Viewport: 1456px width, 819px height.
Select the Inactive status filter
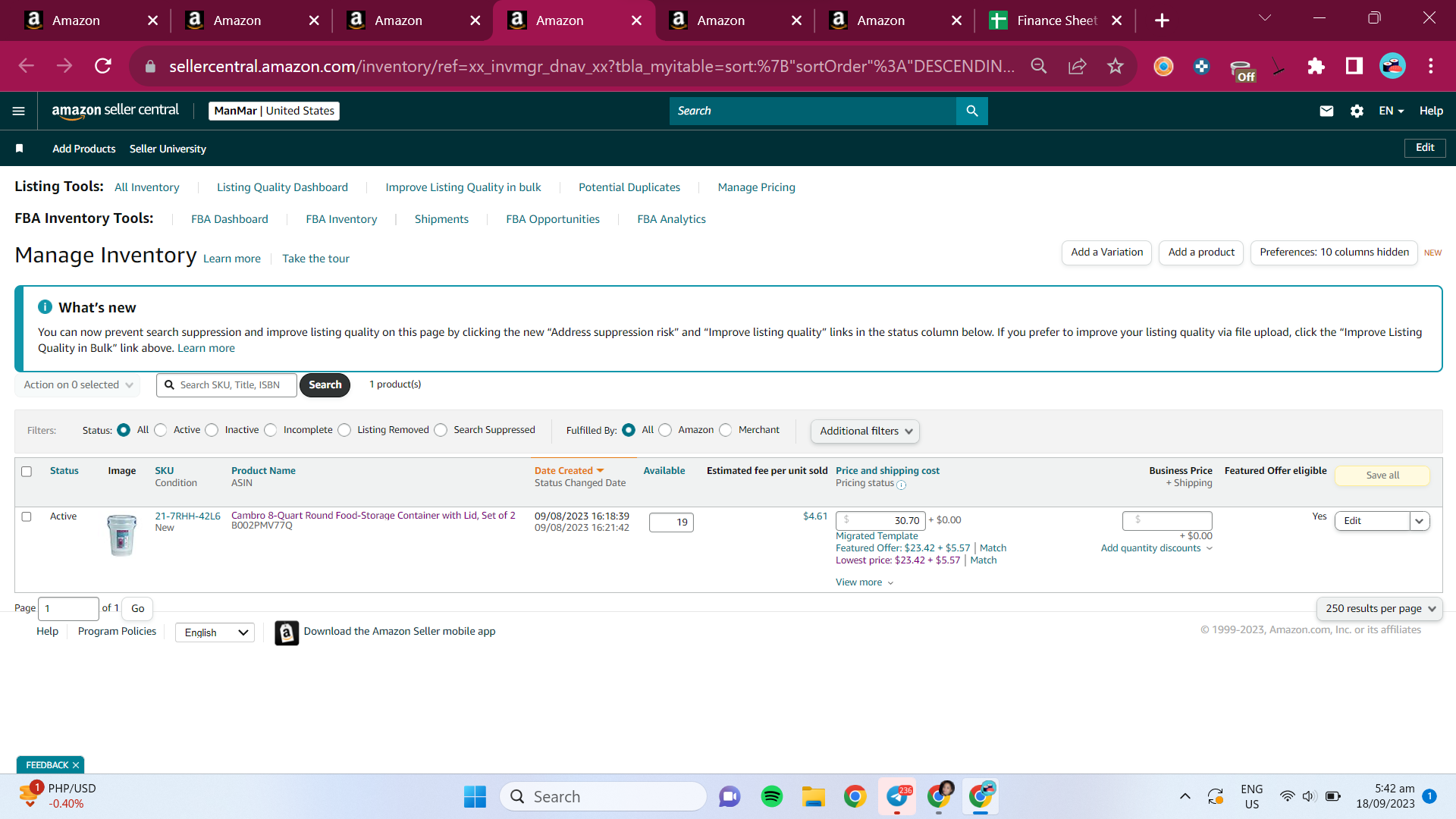[212, 430]
